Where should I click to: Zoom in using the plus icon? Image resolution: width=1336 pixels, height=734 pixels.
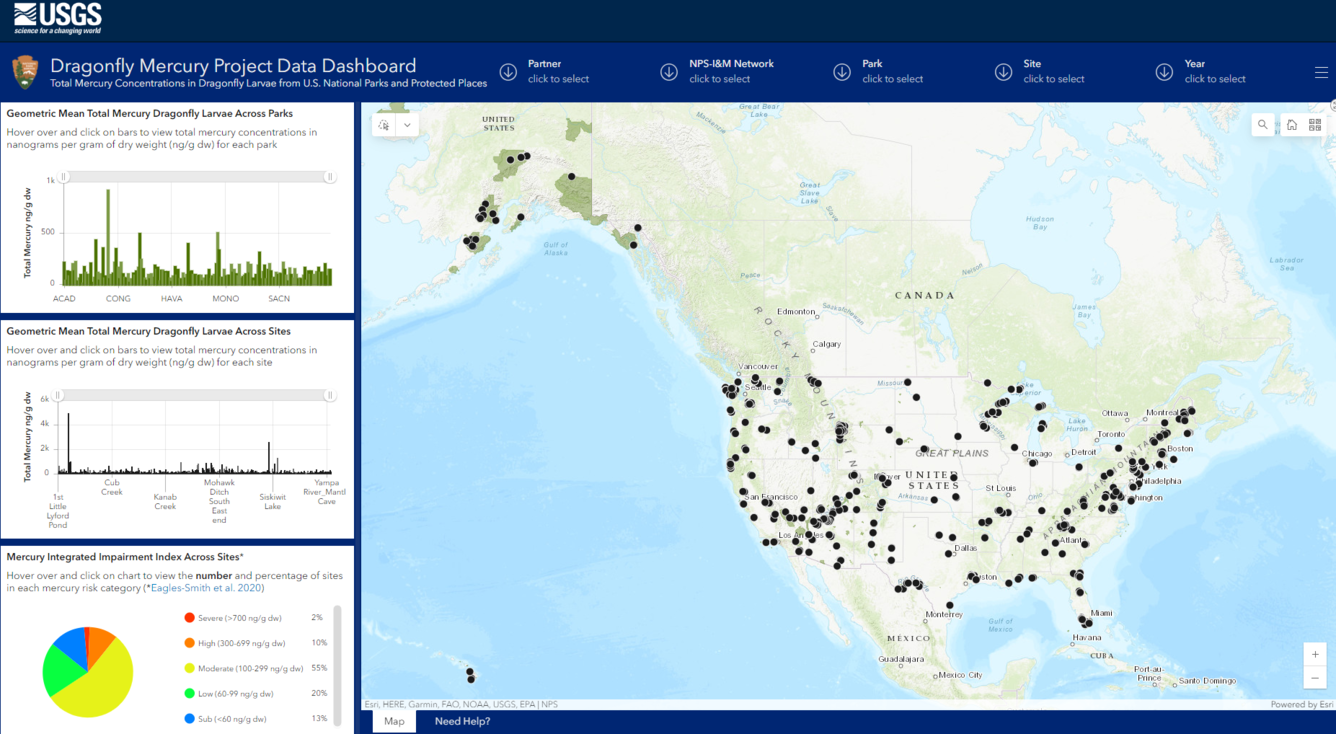click(x=1315, y=654)
